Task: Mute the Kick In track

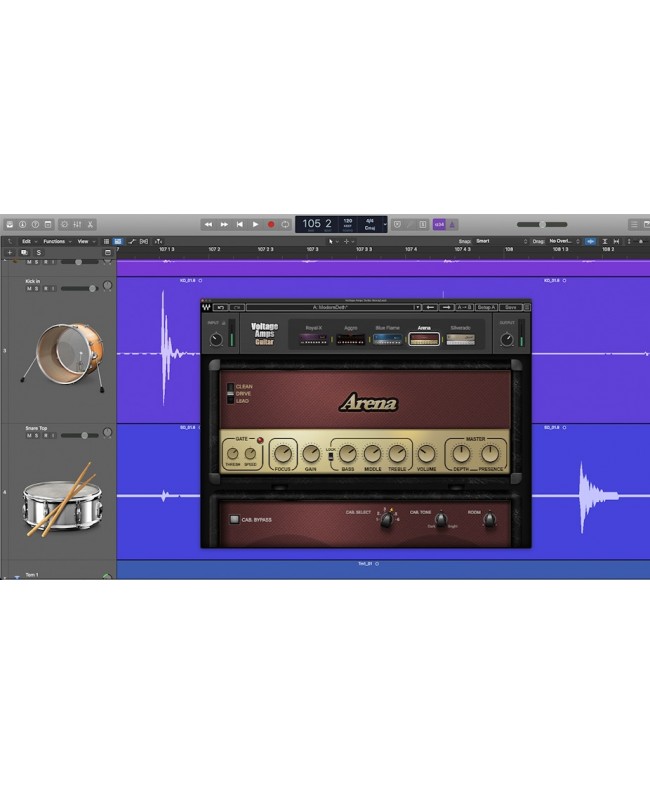Action: pos(29,289)
